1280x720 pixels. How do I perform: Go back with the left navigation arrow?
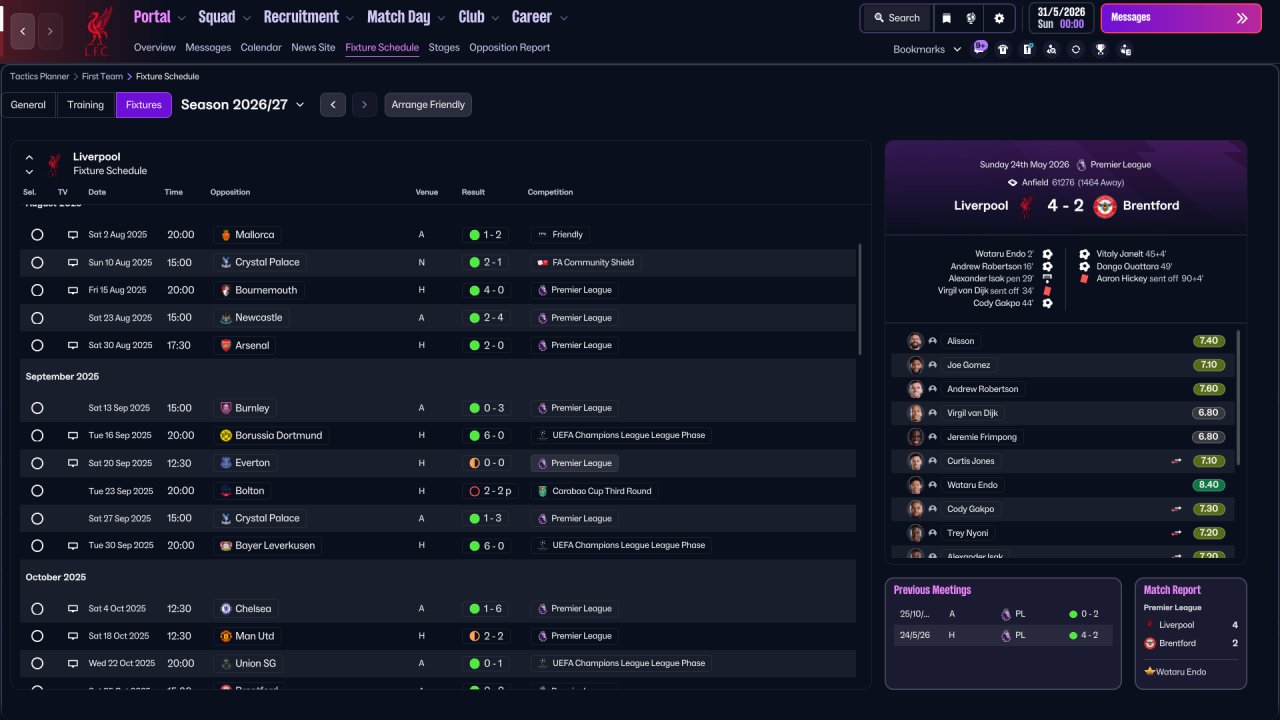23,31
